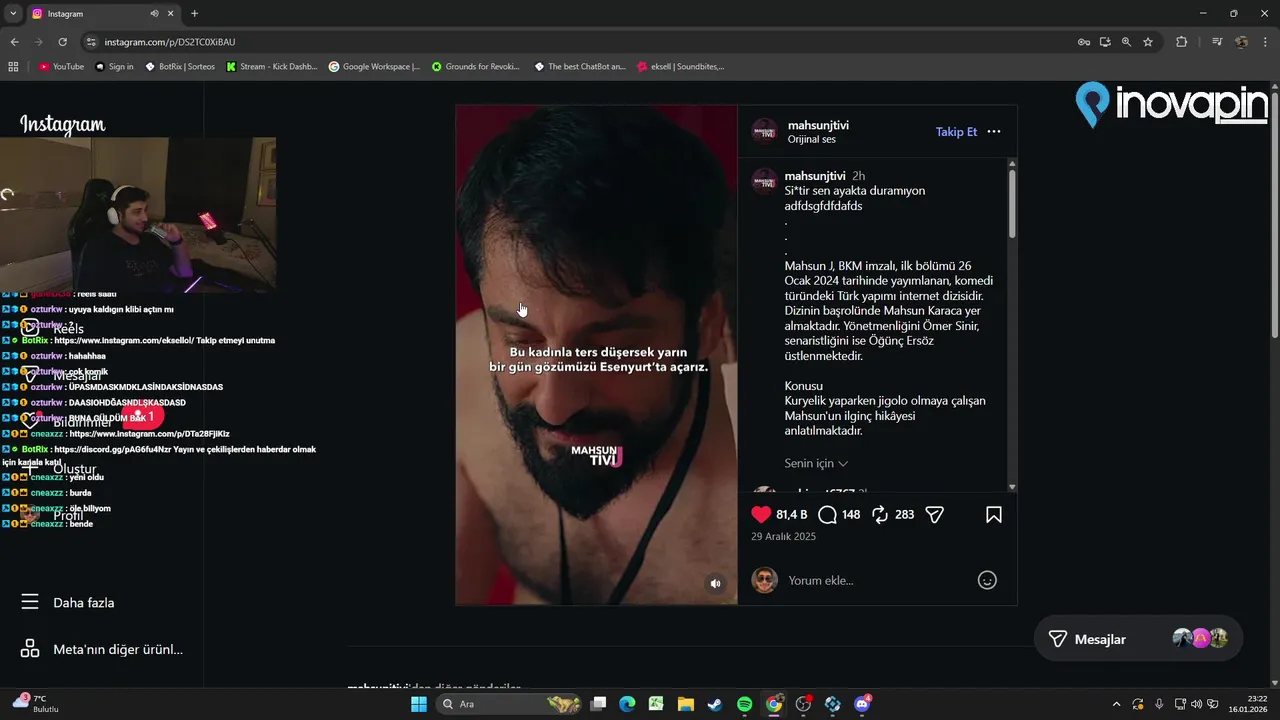Expand the Senin için comment filter dropdown

pyautogui.click(x=816, y=464)
